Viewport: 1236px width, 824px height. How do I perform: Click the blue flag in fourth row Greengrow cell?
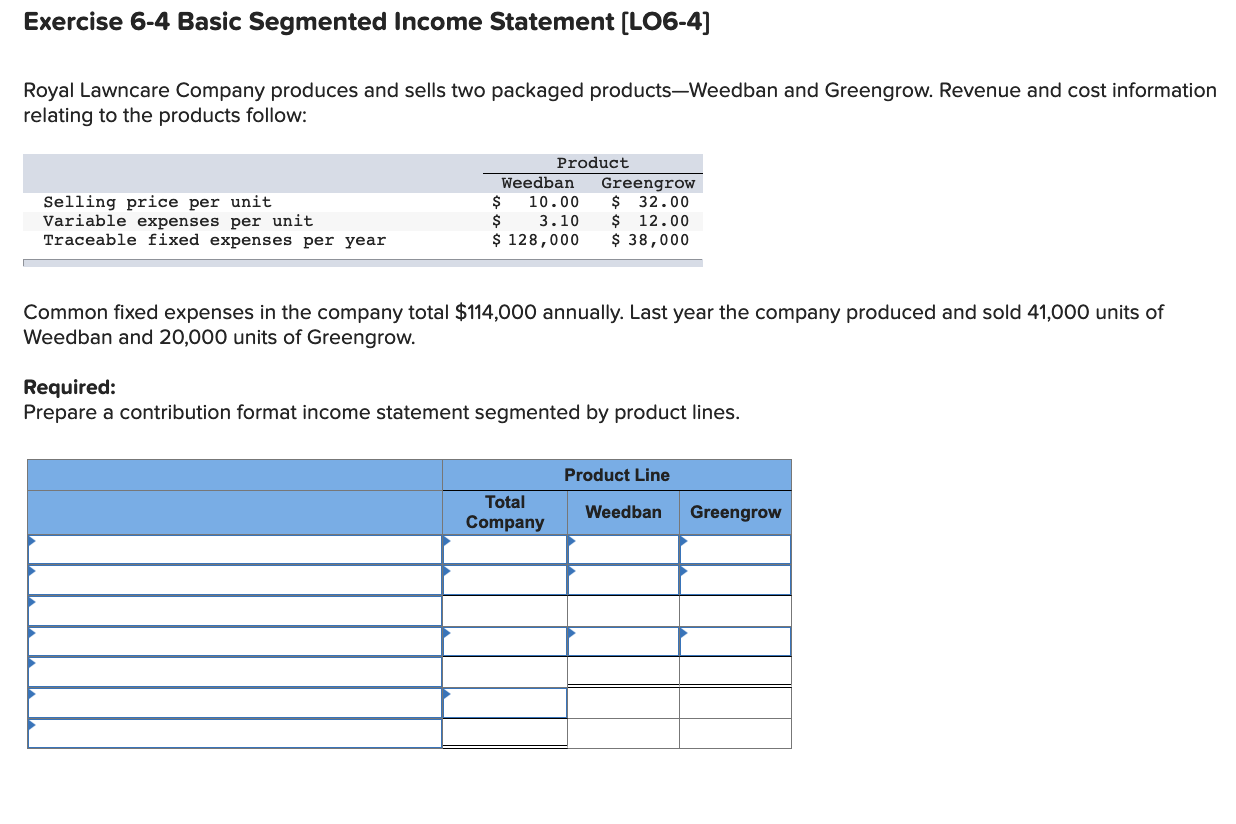pos(685,635)
